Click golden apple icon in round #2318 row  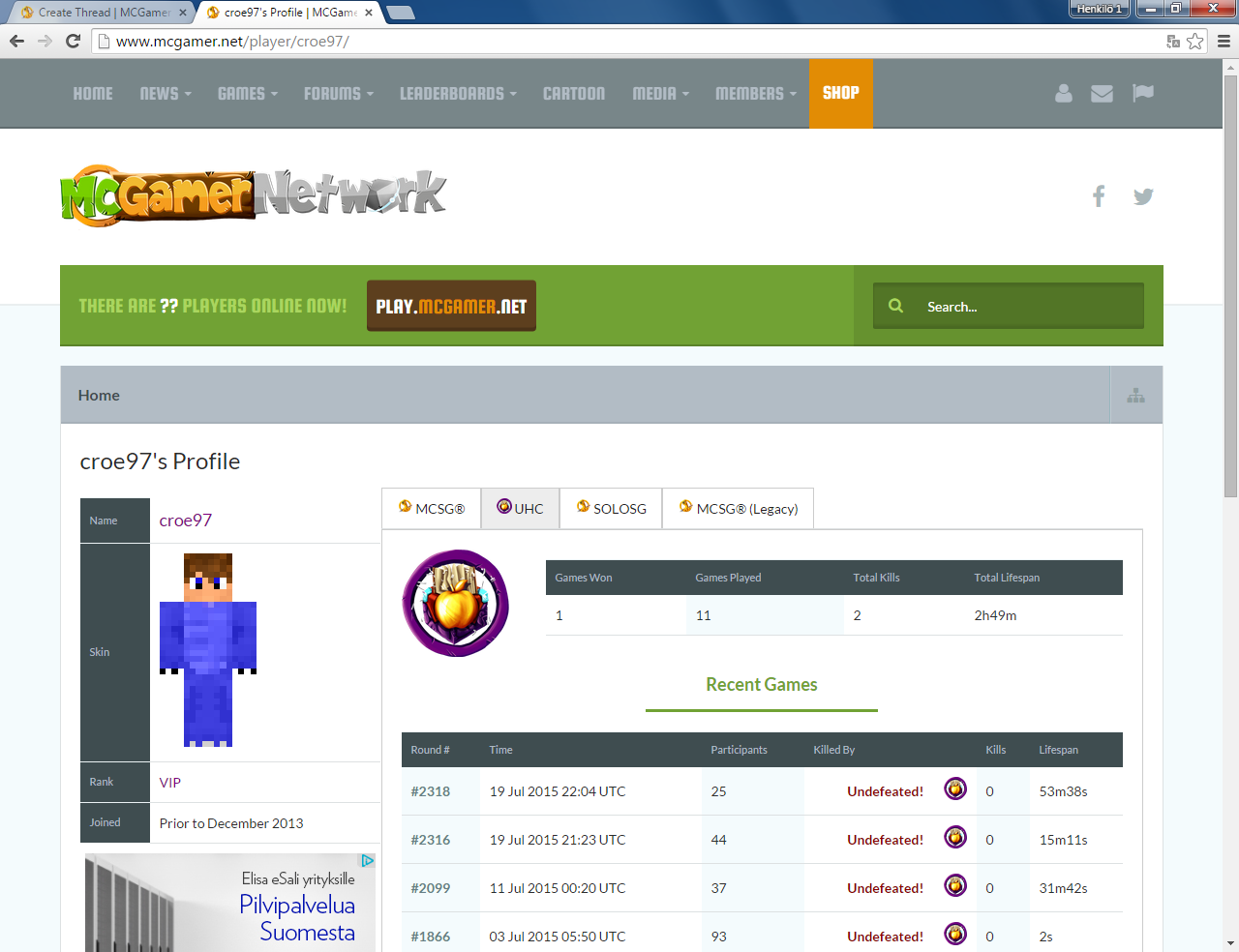955,788
